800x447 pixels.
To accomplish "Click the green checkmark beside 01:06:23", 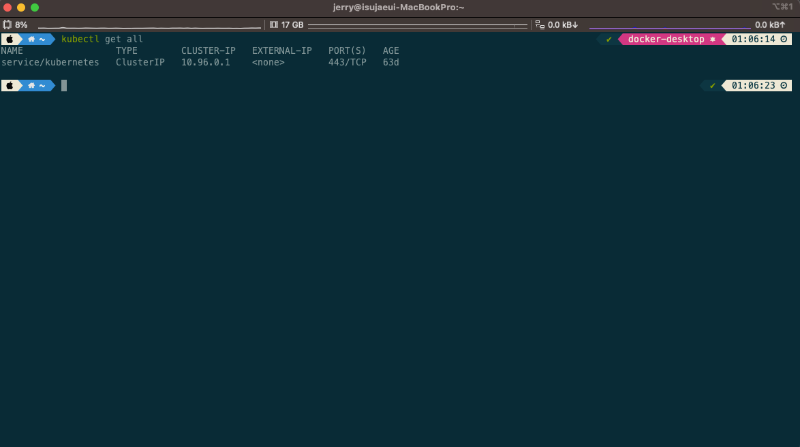I will coord(712,85).
